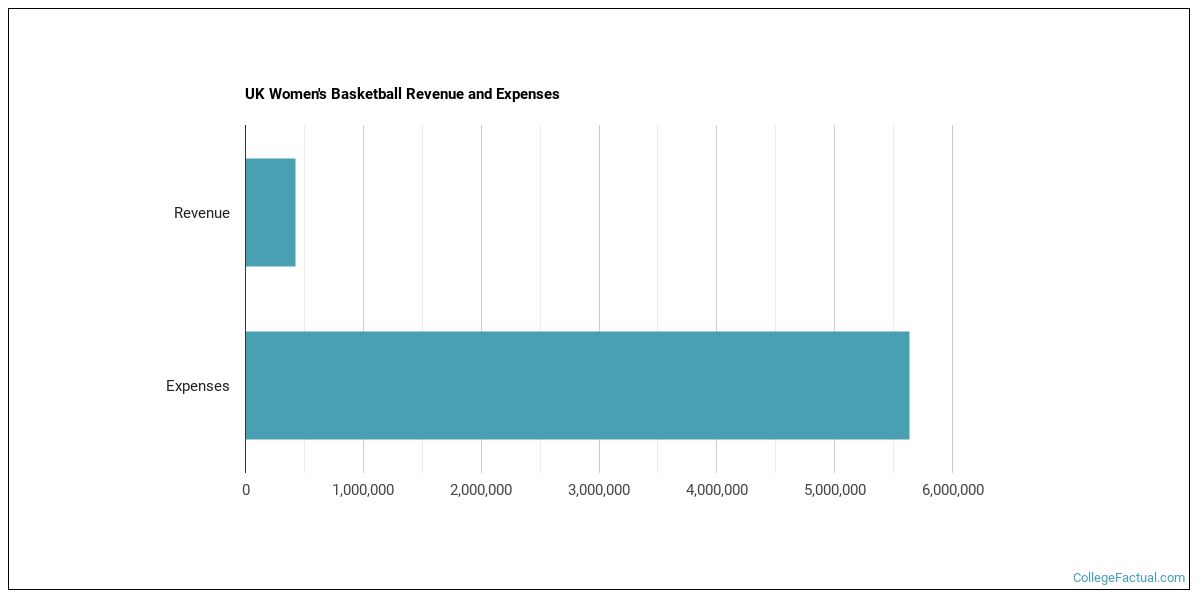
Task: Select the 2,000,000 x-axis tick label
Action: tap(481, 490)
